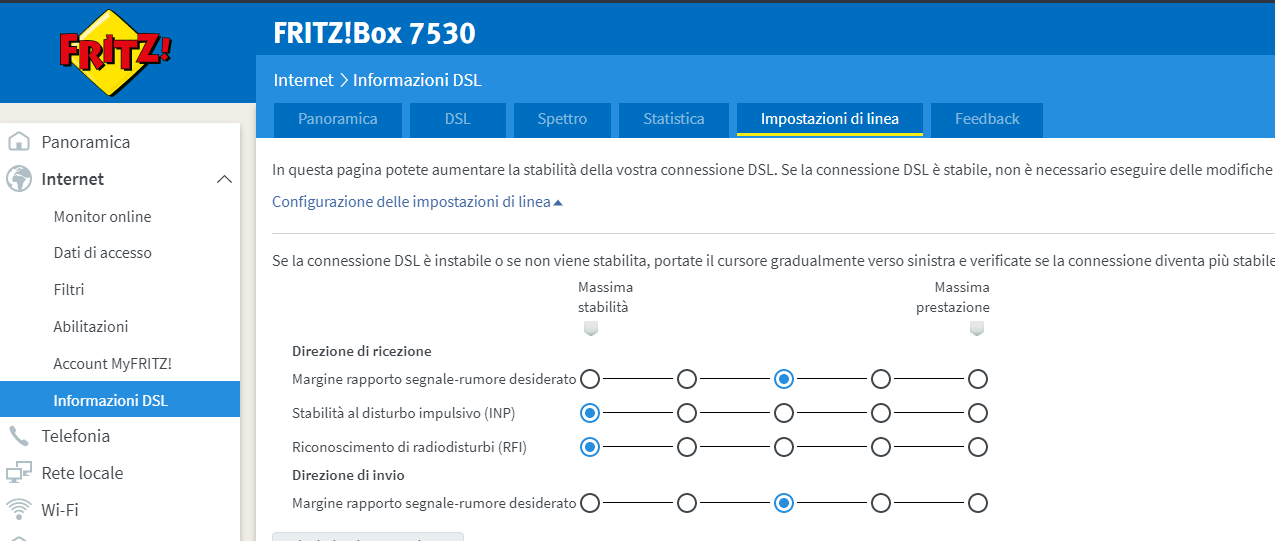1275x541 pixels.
Task: Select fourth send-direction signal-noise margin radio
Action: (x=881, y=503)
